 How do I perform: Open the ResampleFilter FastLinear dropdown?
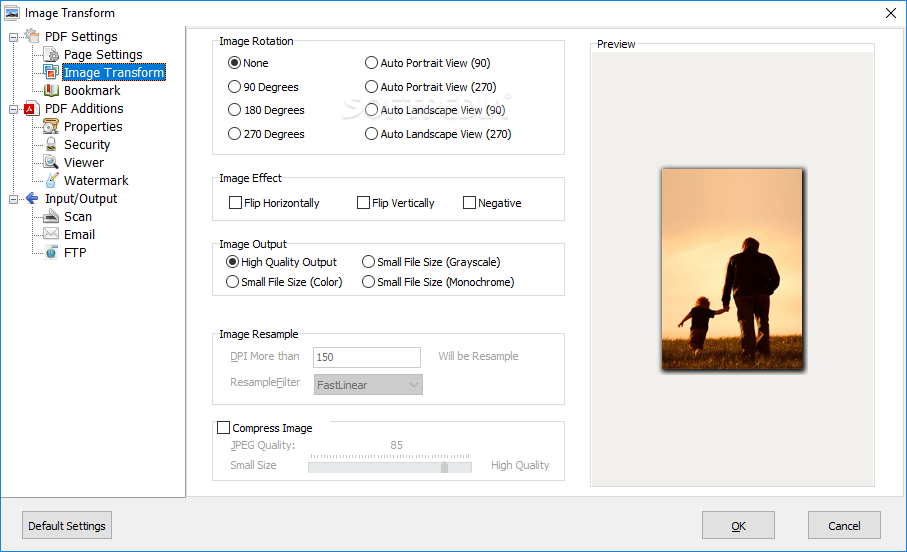tap(368, 385)
